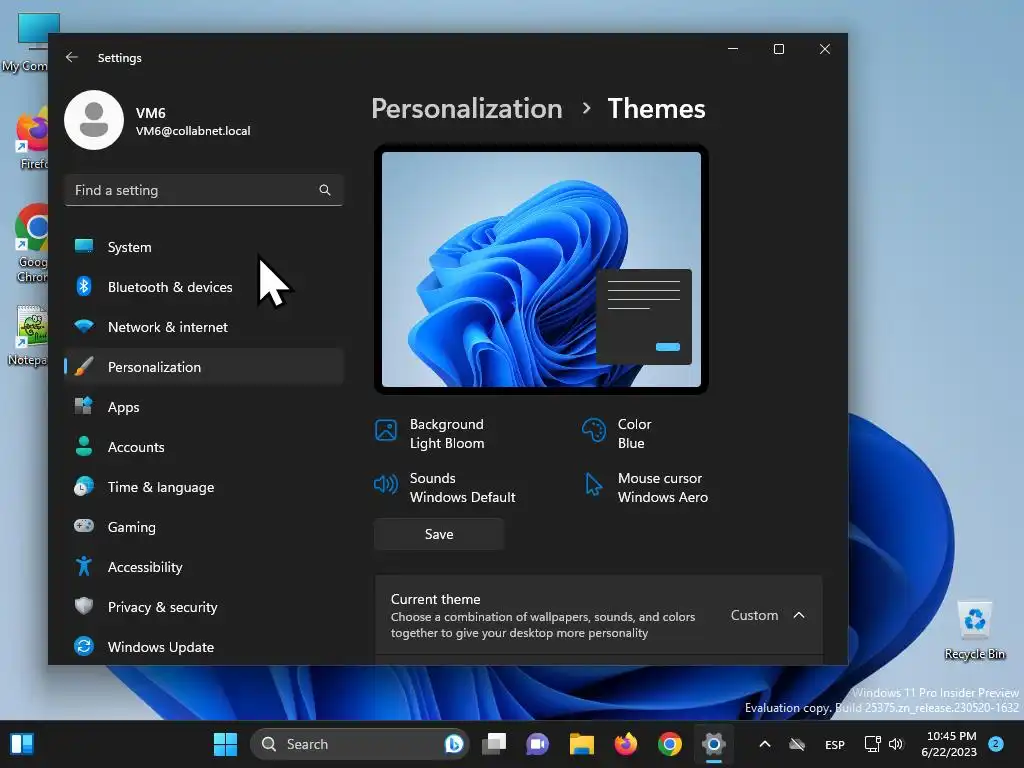
Task: Select the Notepad++ desktop shortcut
Action: (x=27, y=336)
